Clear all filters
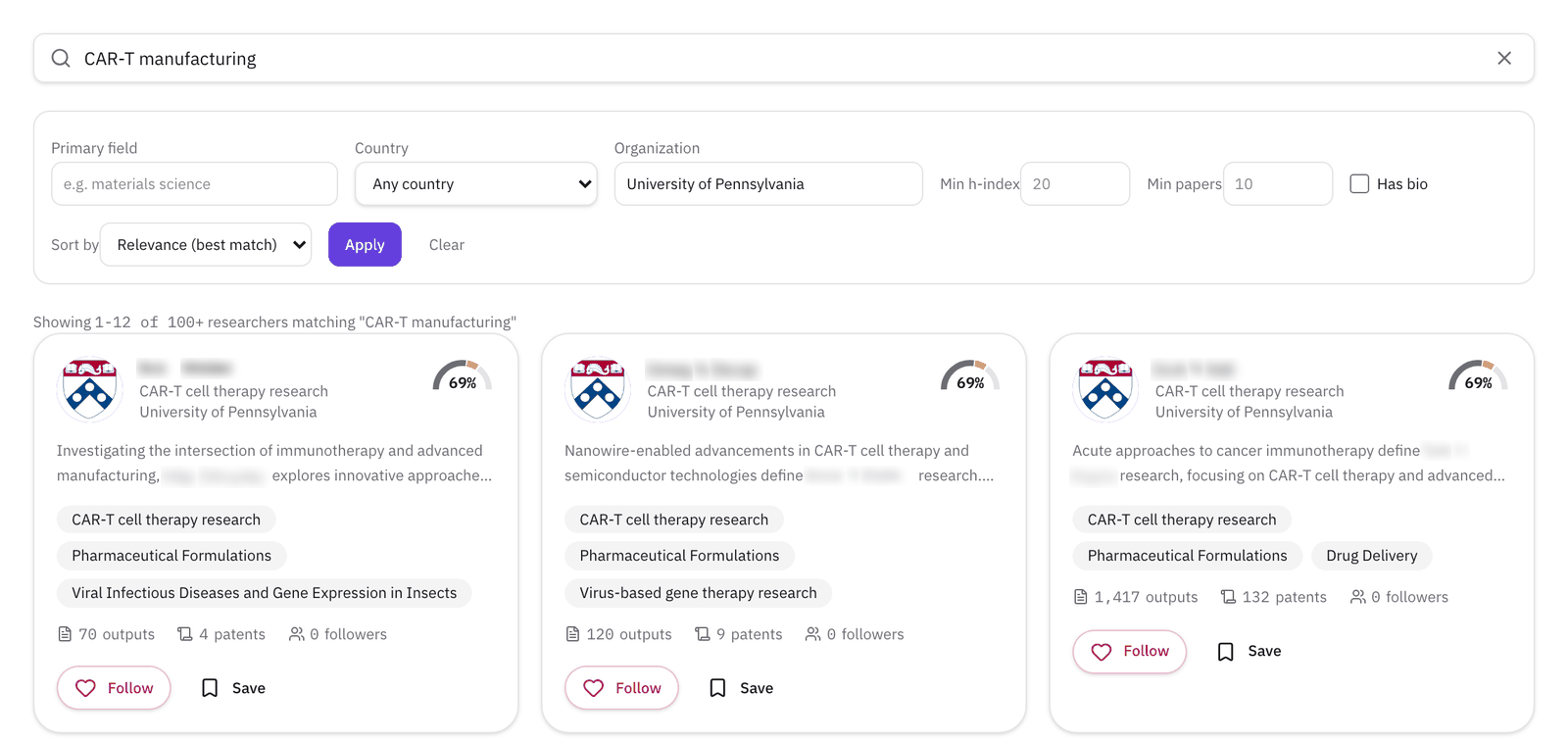The image size is (1568, 743). 447,245
